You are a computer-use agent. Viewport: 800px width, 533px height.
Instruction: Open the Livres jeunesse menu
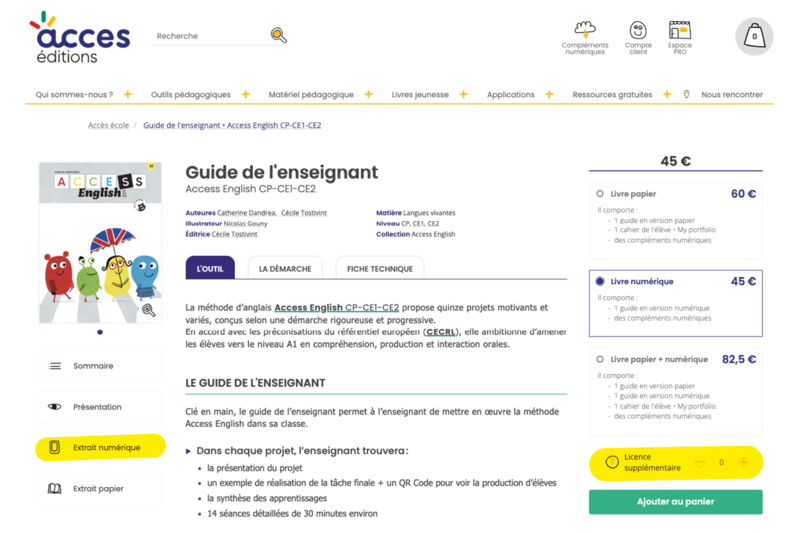click(x=420, y=94)
